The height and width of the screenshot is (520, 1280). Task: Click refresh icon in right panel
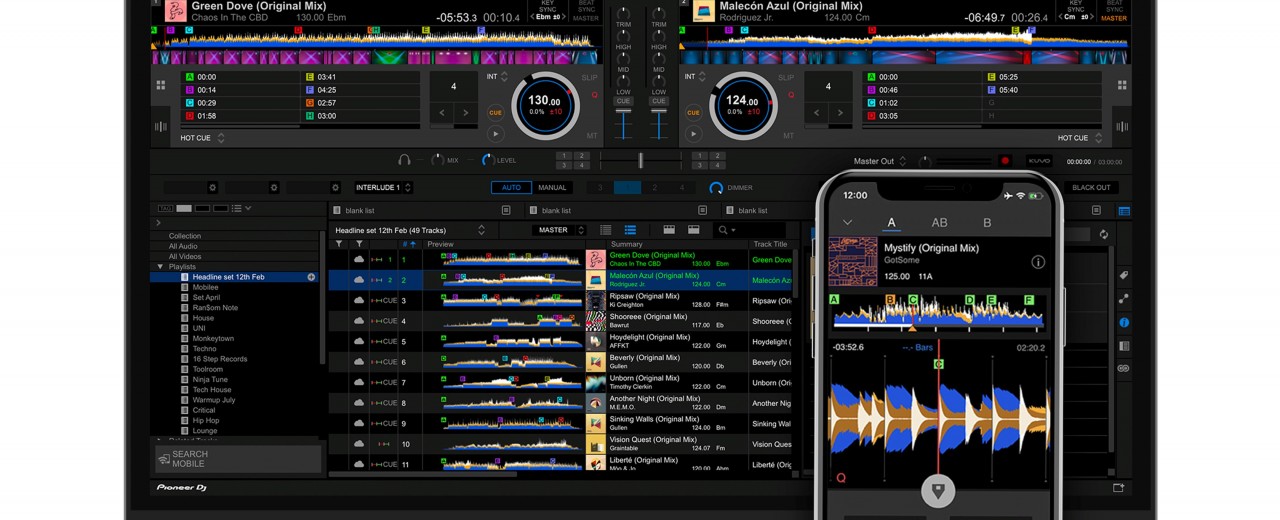pos(1103,235)
